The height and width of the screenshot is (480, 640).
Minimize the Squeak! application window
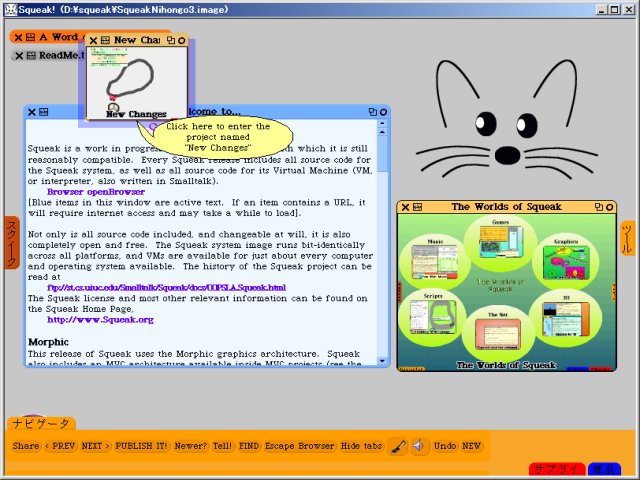[601, 10]
